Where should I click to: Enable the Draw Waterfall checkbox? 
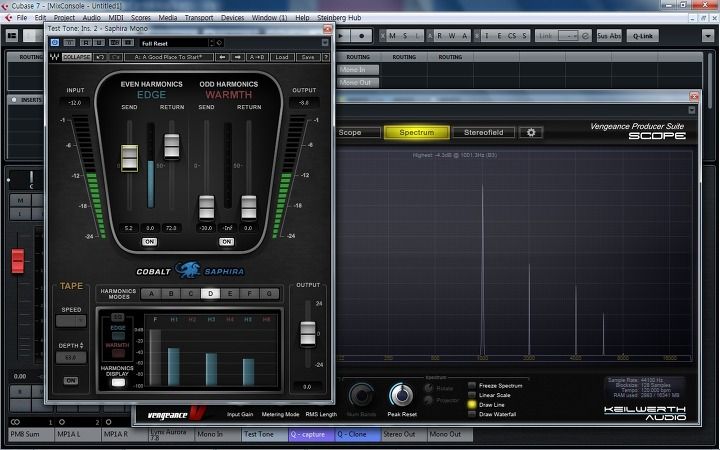pyautogui.click(x=472, y=414)
